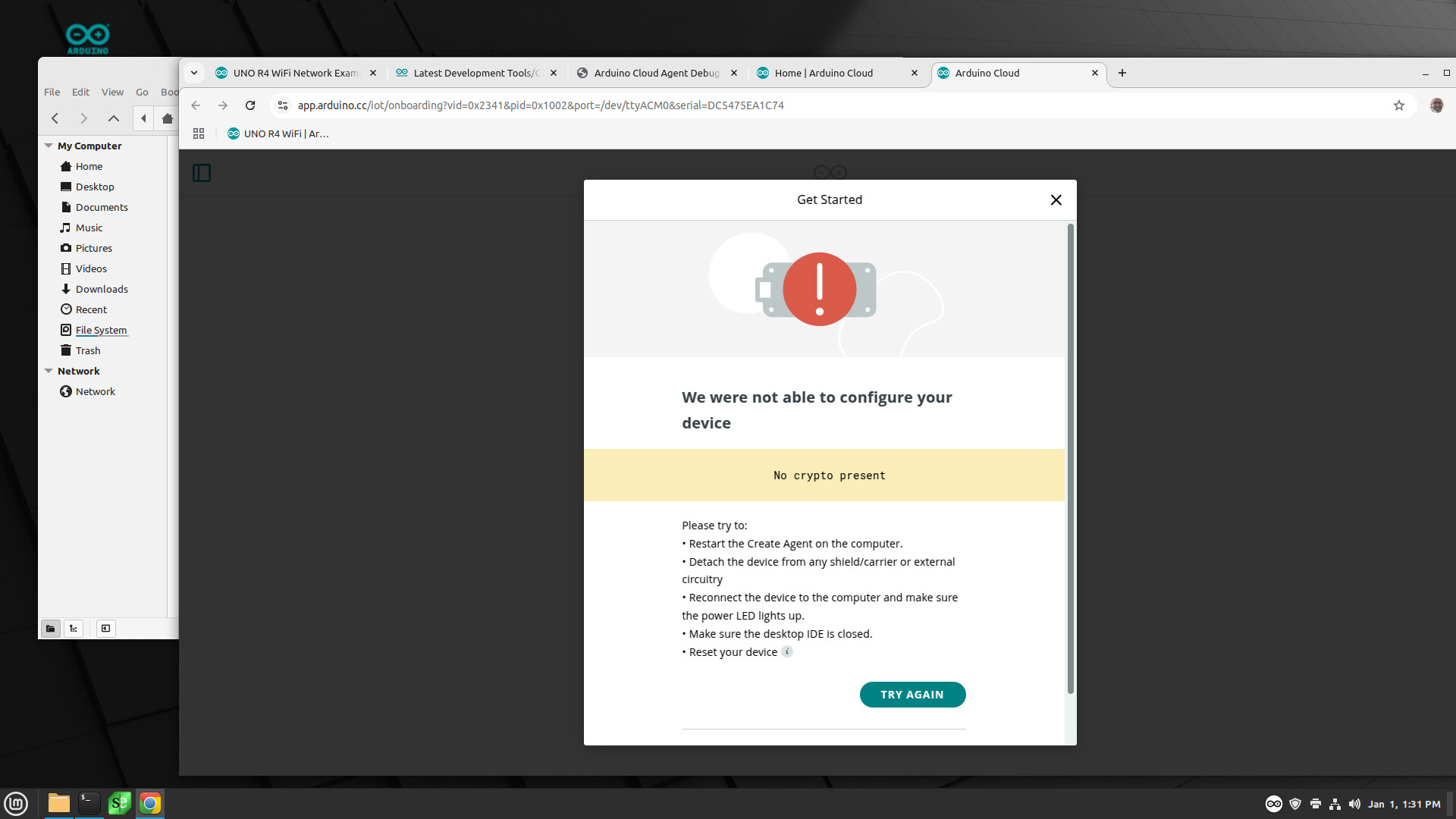The image size is (1456, 819).
Task: Collapse the Network section in the sidebar
Action: coord(49,371)
